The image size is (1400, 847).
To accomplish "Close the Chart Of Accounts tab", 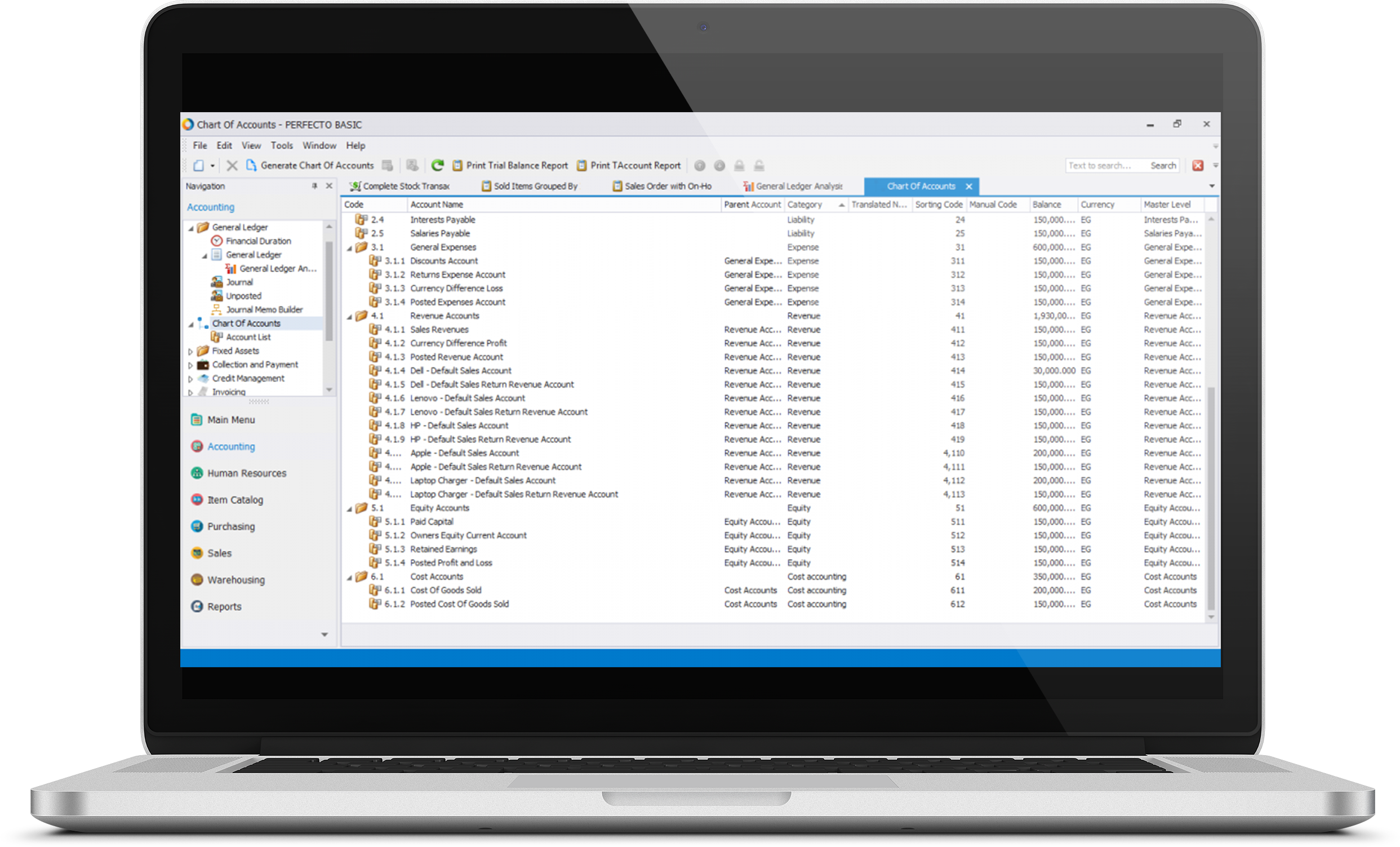I will click(x=969, y=187).
